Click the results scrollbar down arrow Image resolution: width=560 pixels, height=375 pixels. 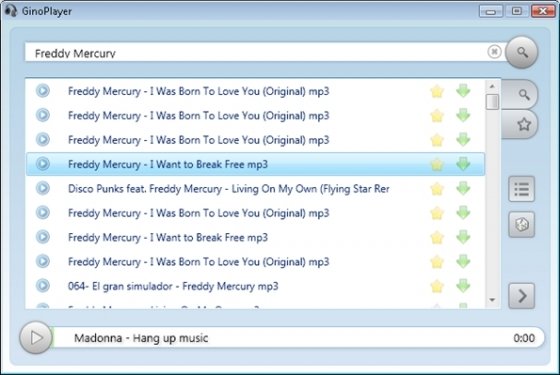coord(492,300)
